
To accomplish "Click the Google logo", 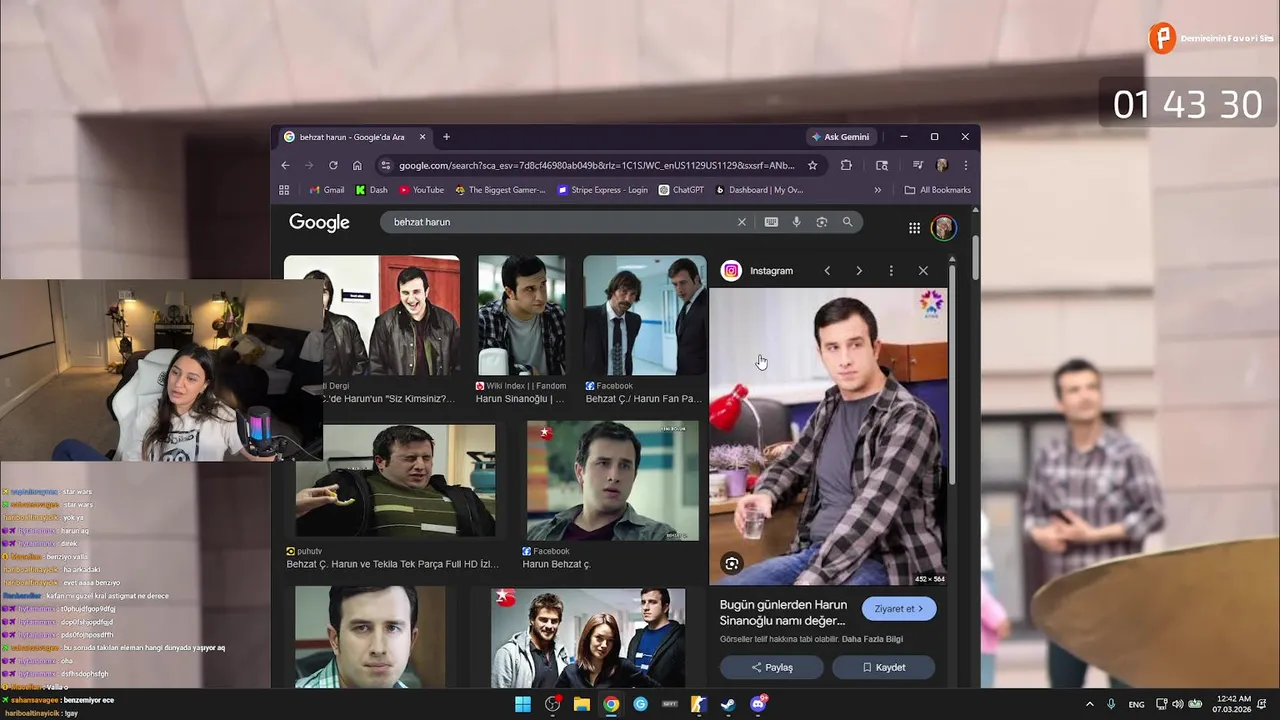I will [319, 222].
